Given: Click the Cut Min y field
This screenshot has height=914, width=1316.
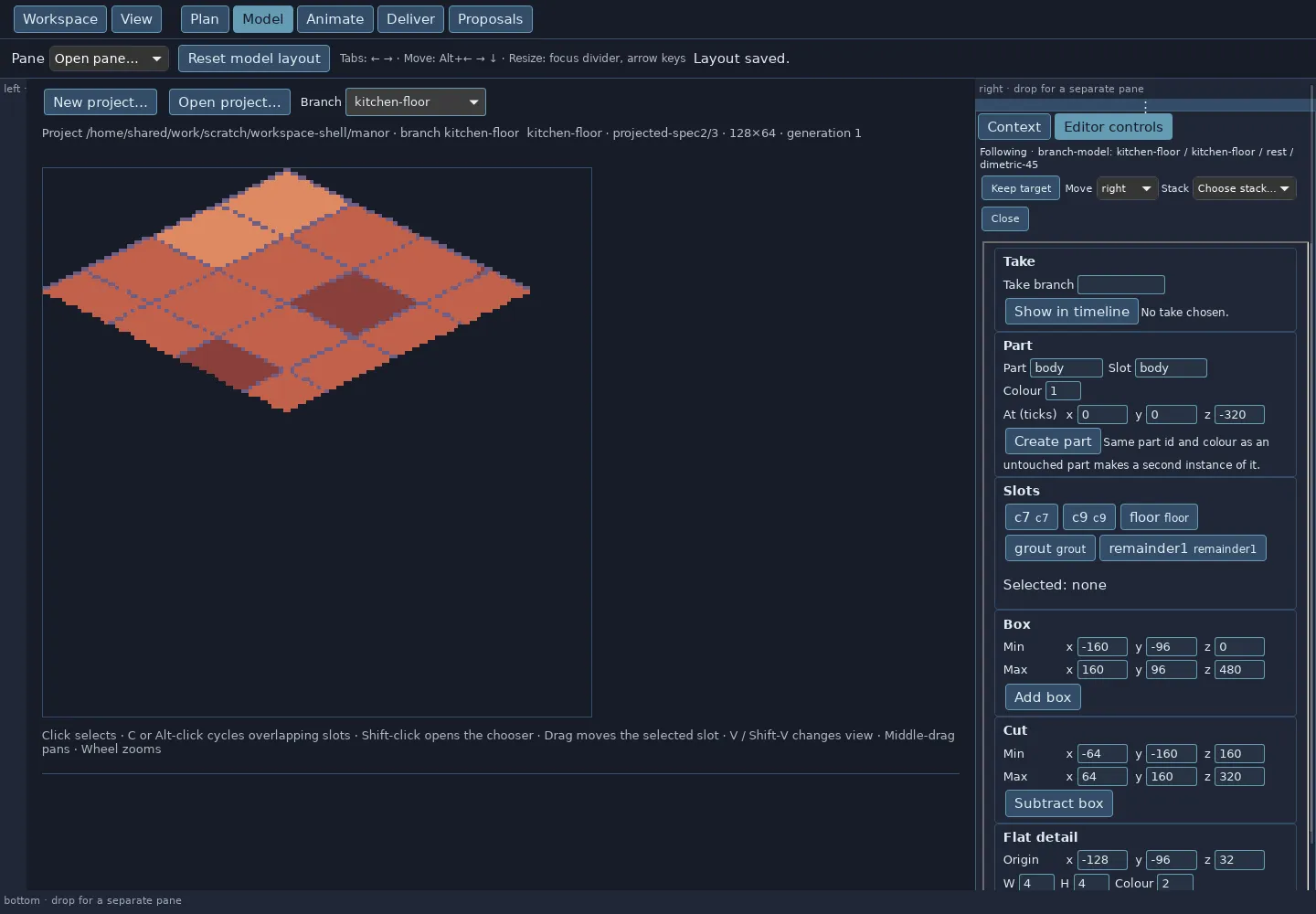Looking at the screenshot, I should tap(1171, 754).
